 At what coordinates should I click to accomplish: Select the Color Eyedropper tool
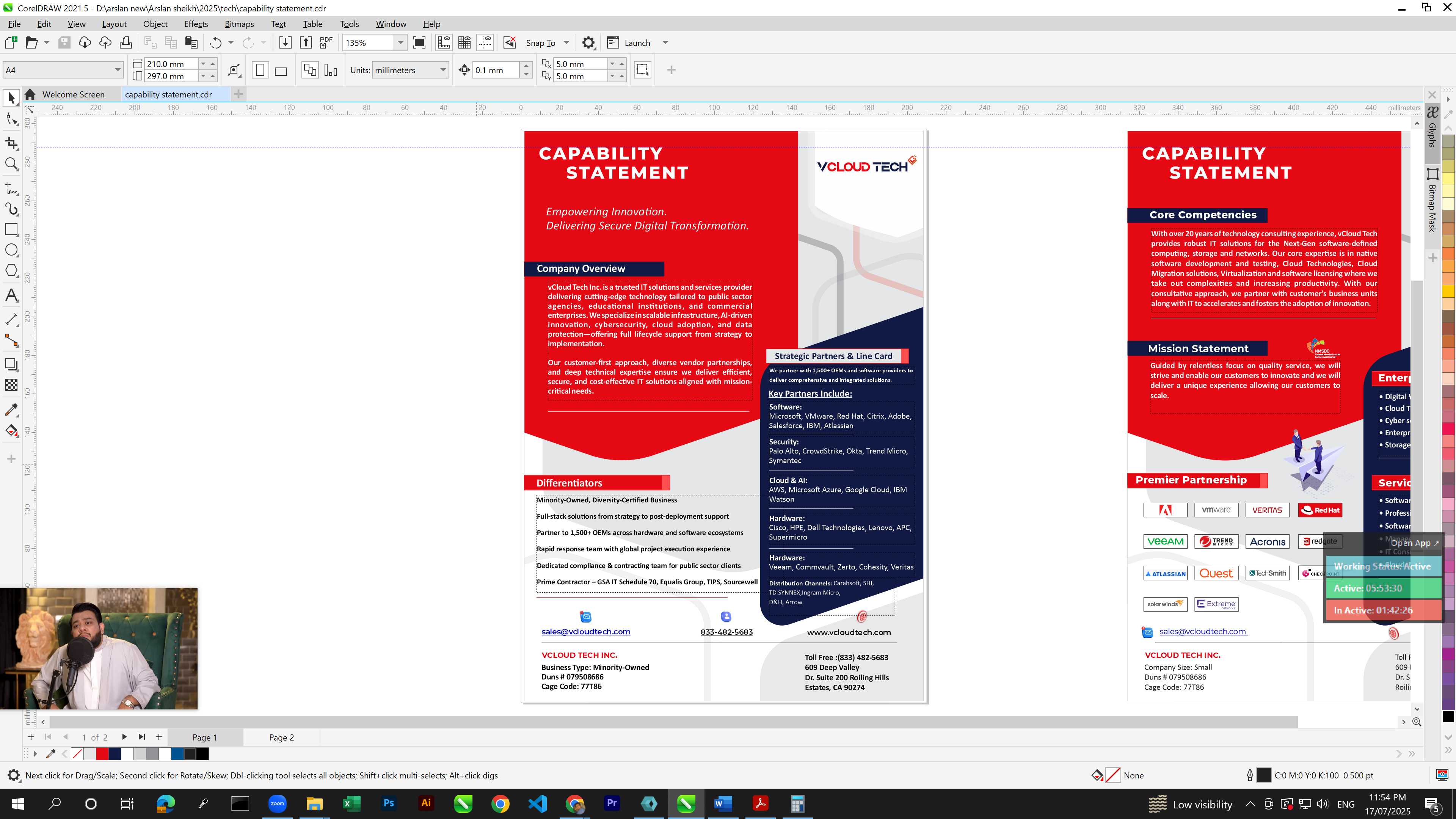click(11, 410)
